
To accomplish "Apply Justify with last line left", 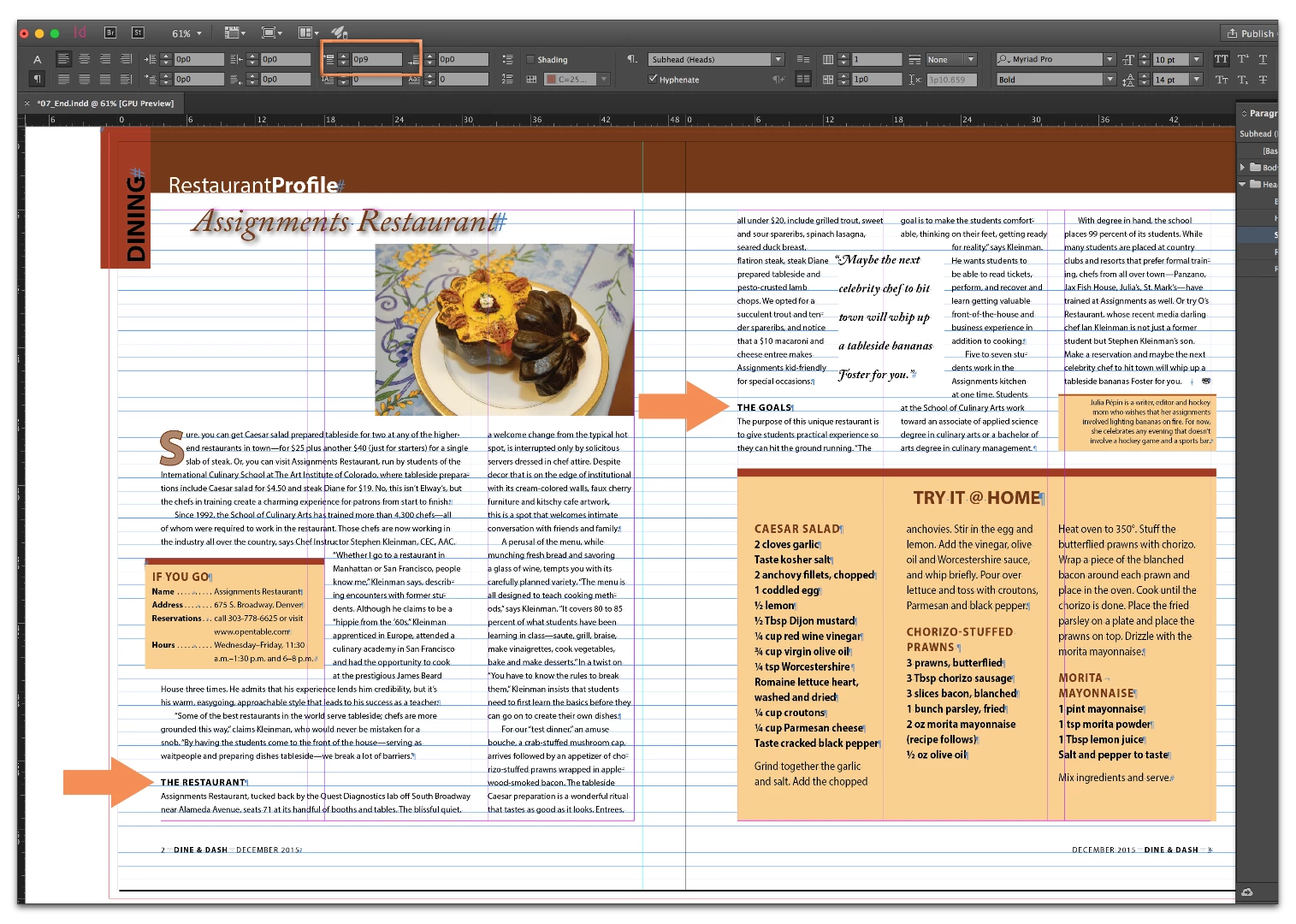I will (x=63, y=79).
